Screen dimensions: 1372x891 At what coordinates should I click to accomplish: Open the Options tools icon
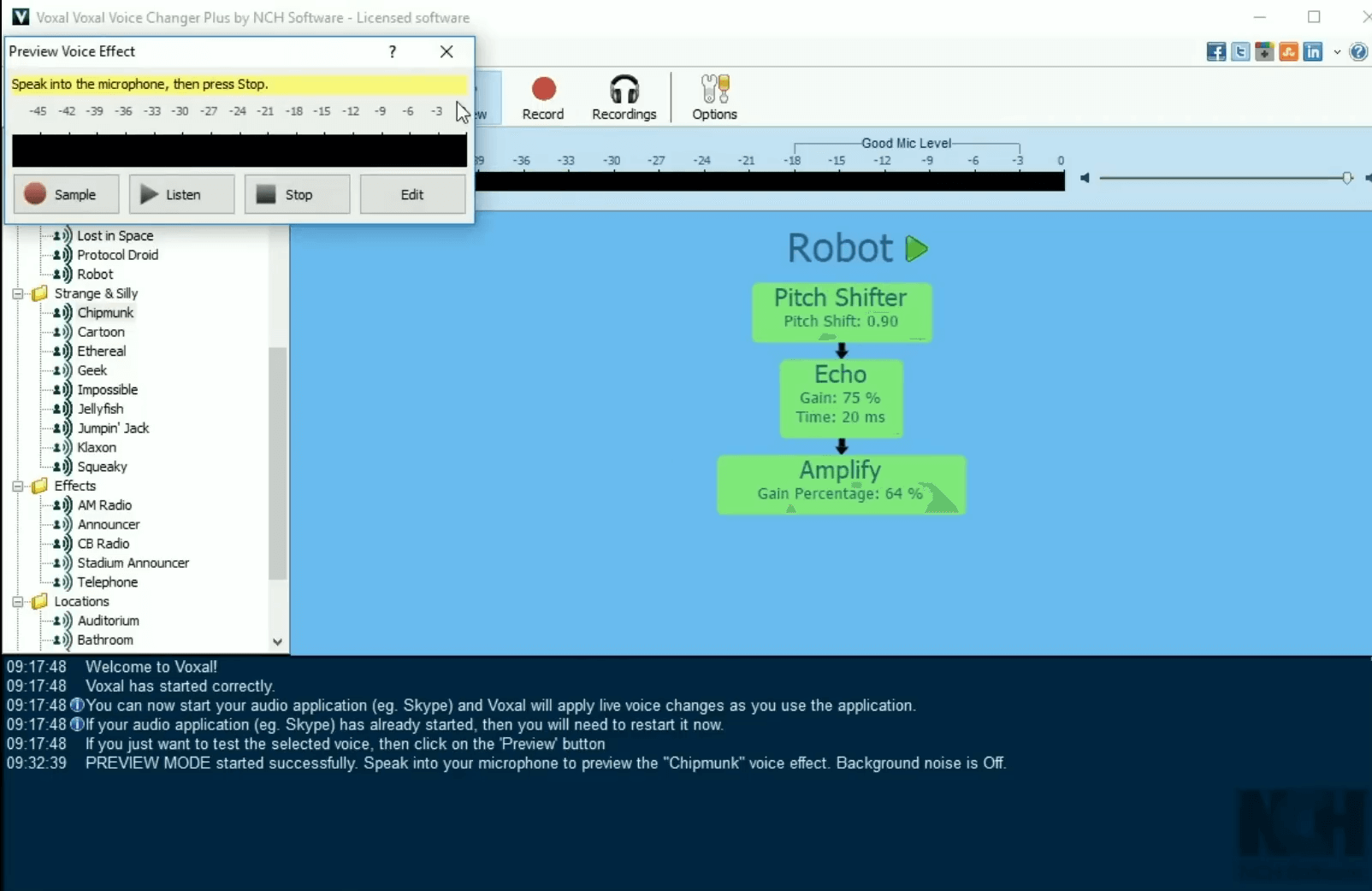click(x=714, y=97)
